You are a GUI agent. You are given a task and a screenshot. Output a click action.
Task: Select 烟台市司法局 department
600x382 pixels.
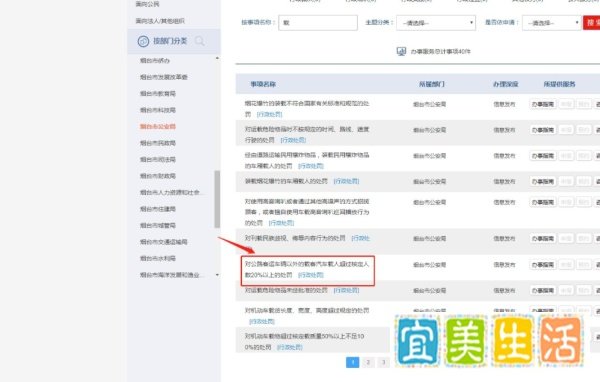tap(158, 159)
